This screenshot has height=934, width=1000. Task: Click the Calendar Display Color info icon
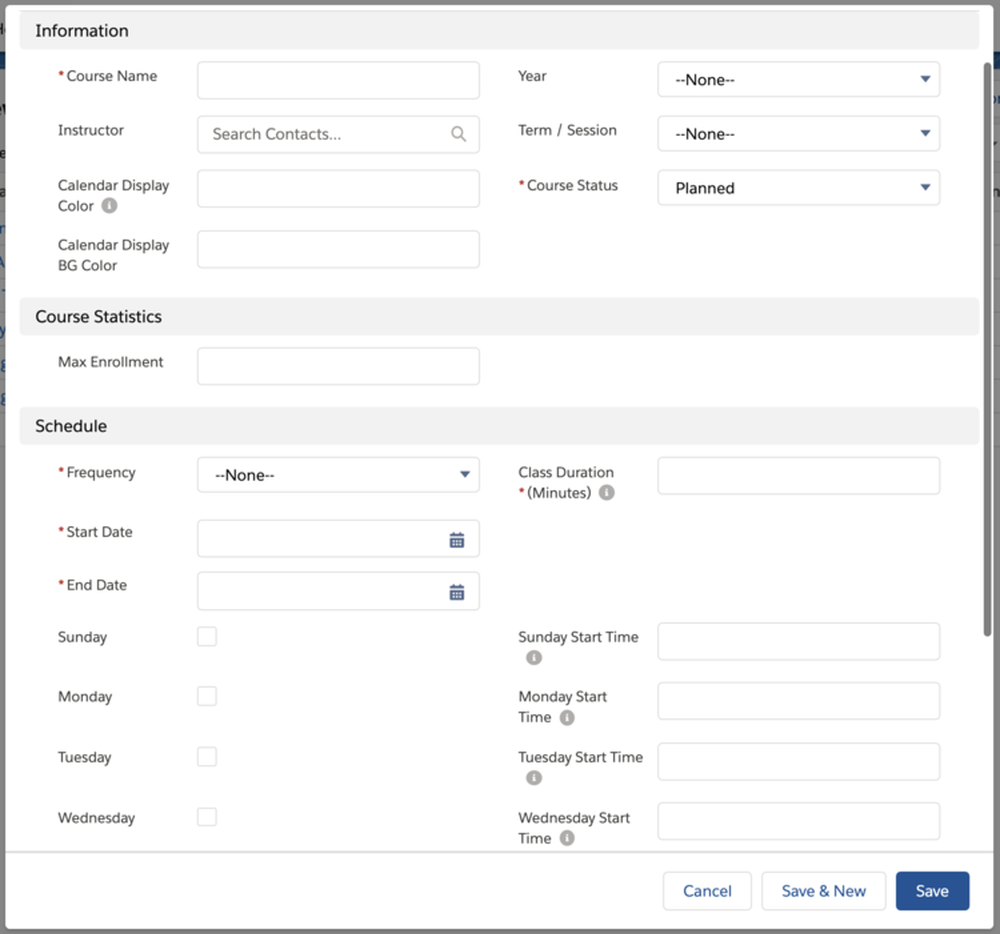pos(110,205)
